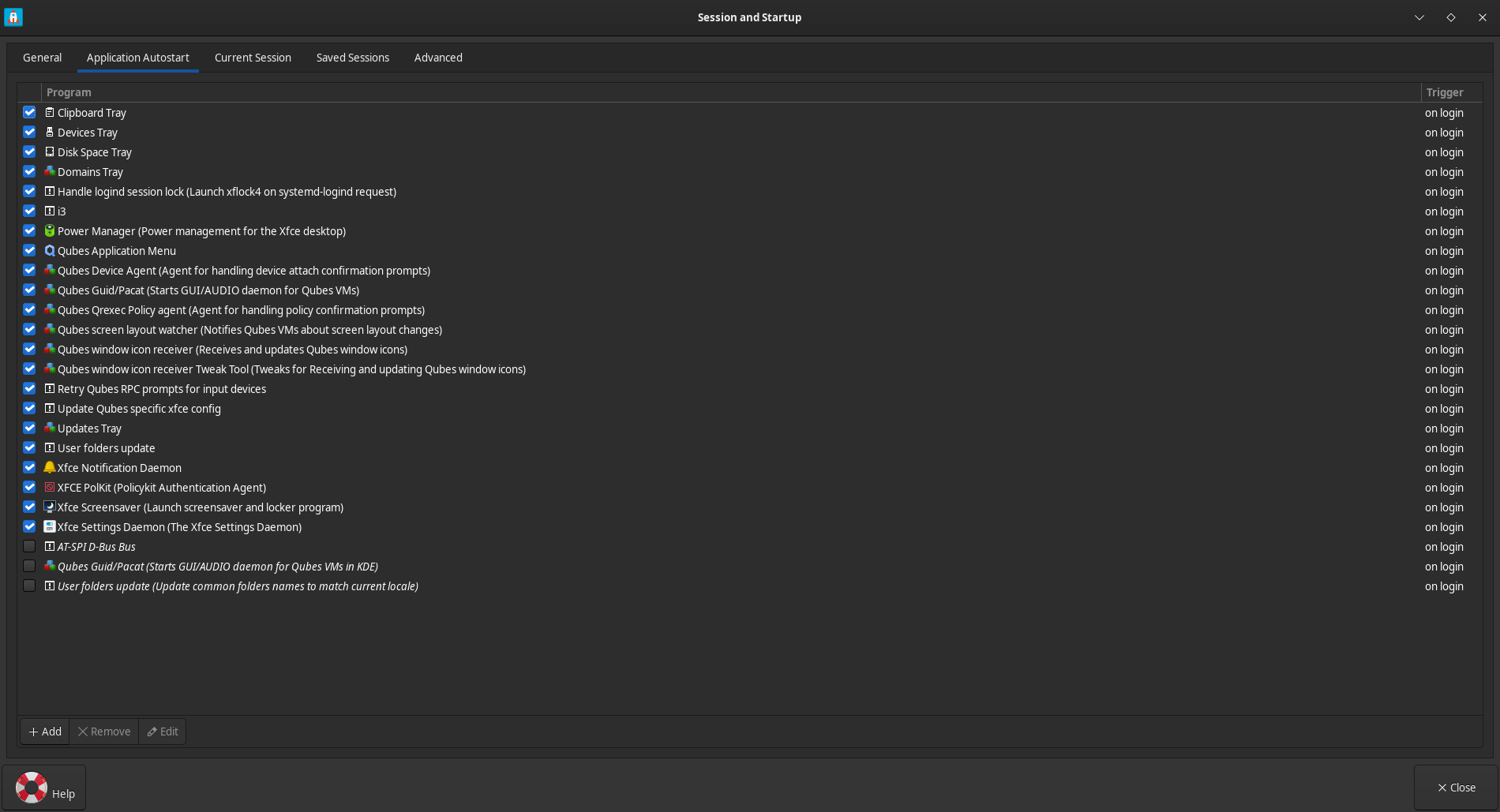Enable the AT-SPI D-Bus Bus entry

[29, 546]
